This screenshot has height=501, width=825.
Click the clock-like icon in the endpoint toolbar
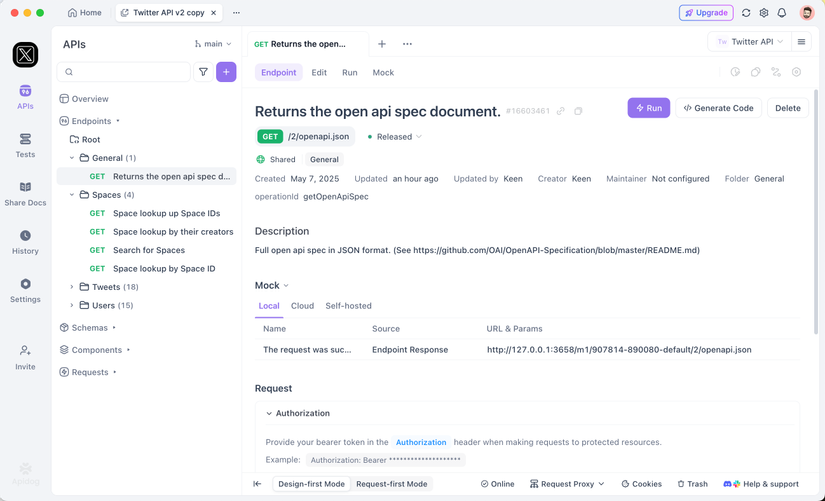[x=735, y=72]
